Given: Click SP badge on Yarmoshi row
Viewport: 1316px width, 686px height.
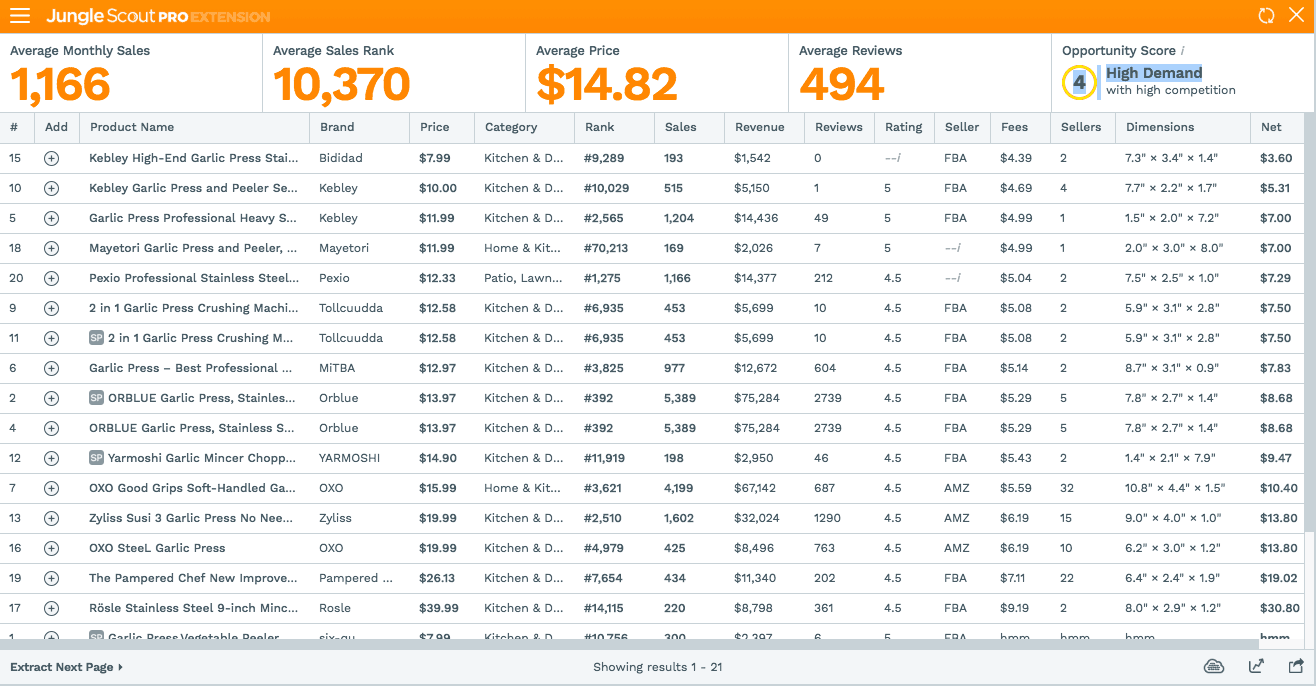Looking at the screenshot, I should (96, 458).
